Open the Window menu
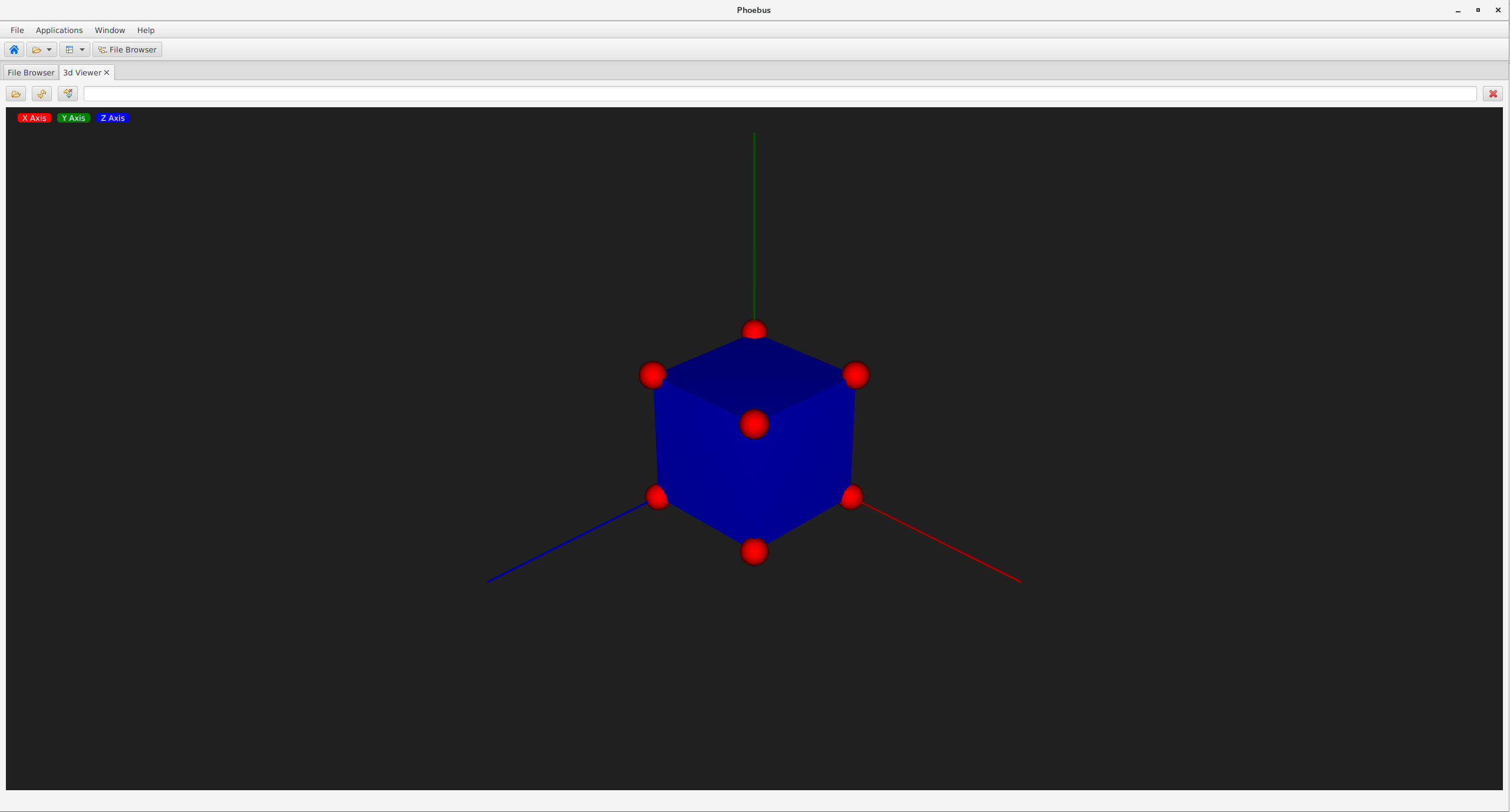The height and width of the screenshot is (812, 1510). point(110,30)
